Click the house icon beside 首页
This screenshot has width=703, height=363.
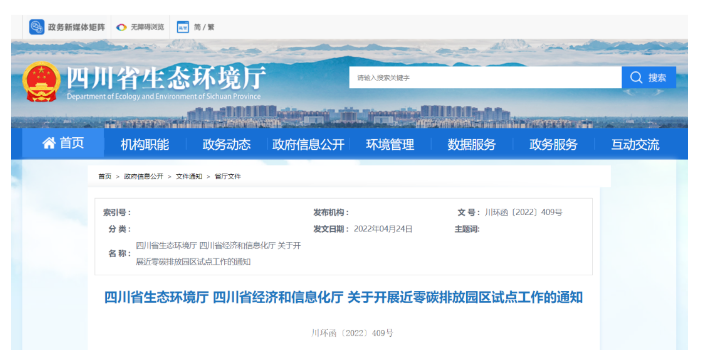(x=49, y=143)
